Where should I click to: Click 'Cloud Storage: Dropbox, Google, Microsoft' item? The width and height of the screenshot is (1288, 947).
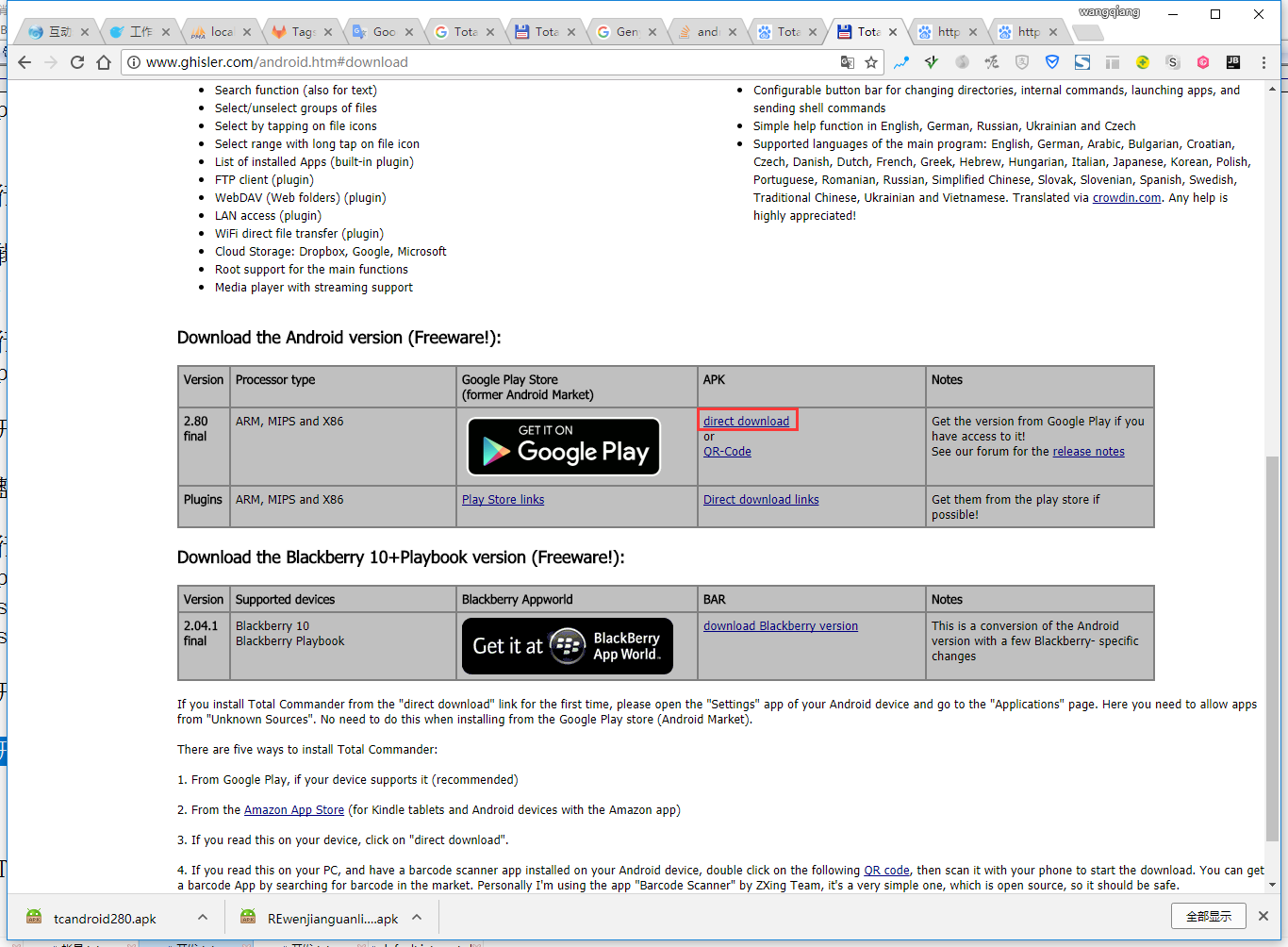(x=331, y=251)
